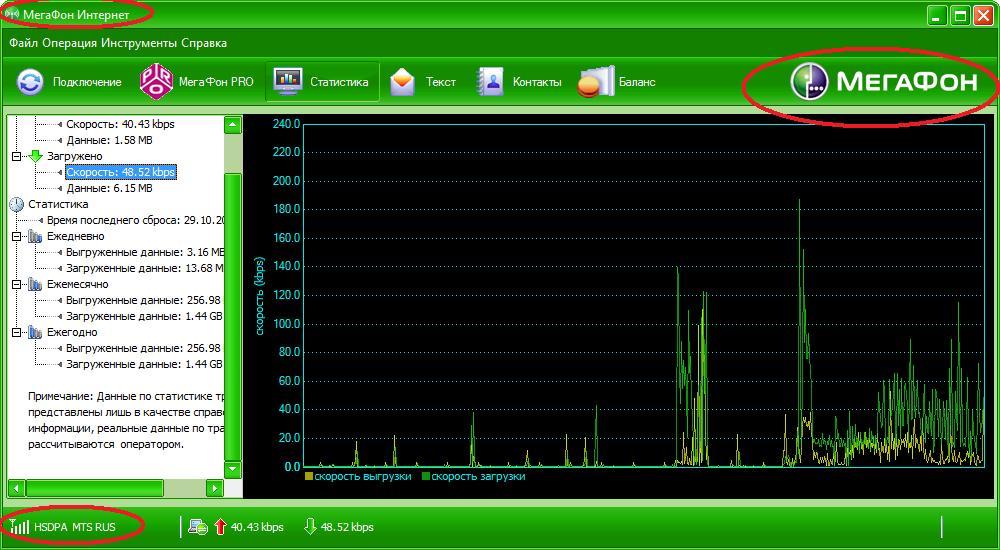Viewport: 1000px width, 550px height.
Task: Open the Контакты address book icon
Action: [x=490, y=82]
